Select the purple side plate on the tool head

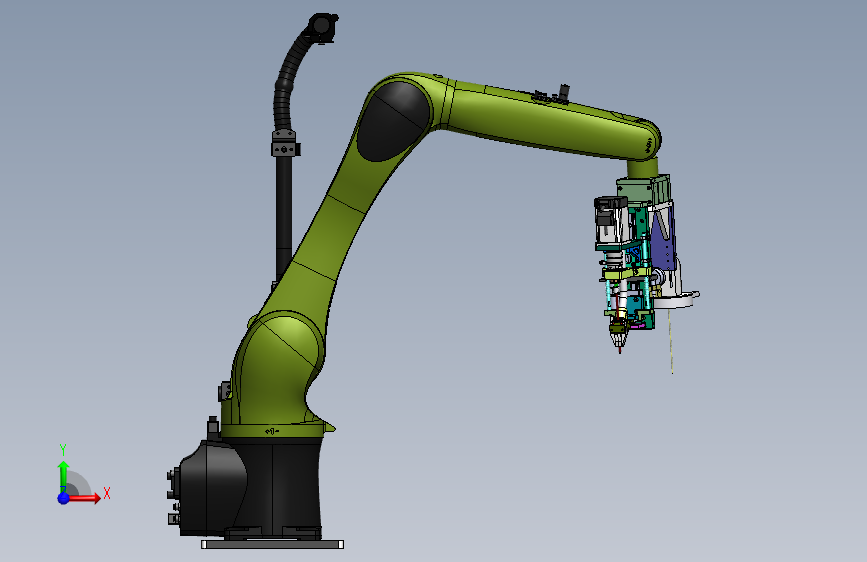664,238
